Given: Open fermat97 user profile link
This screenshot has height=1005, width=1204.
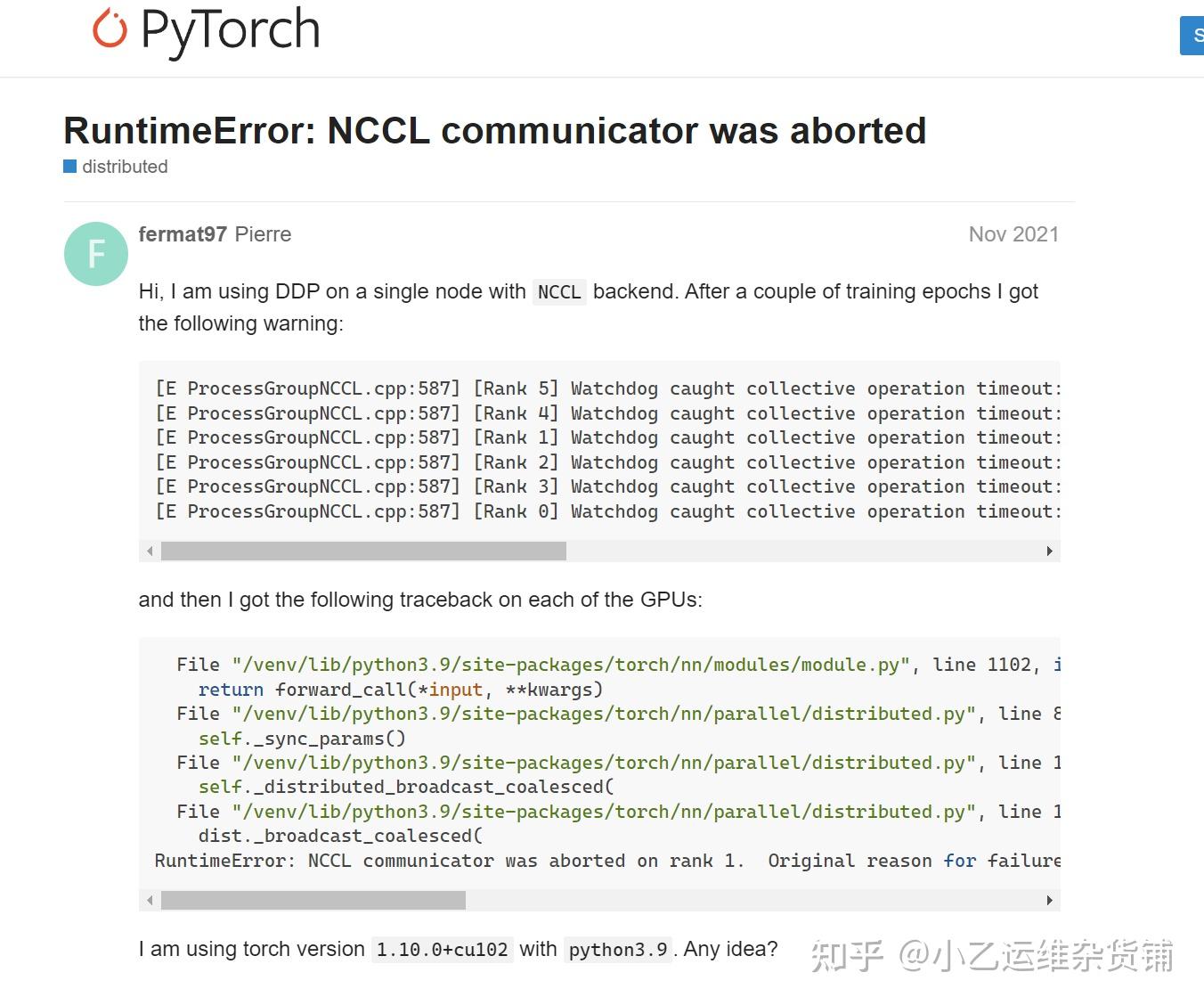Looking at the screenshot, I should click(183, 234).
